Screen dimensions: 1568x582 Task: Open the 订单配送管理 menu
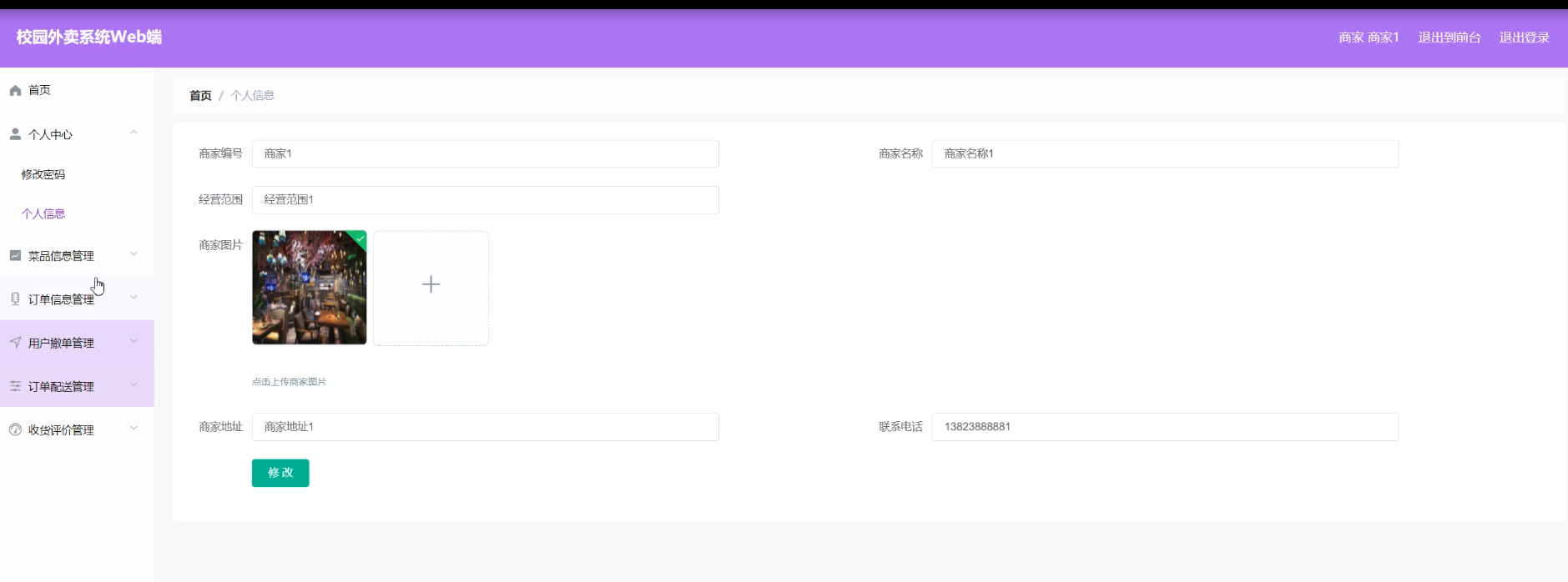(x=77, y=385)
